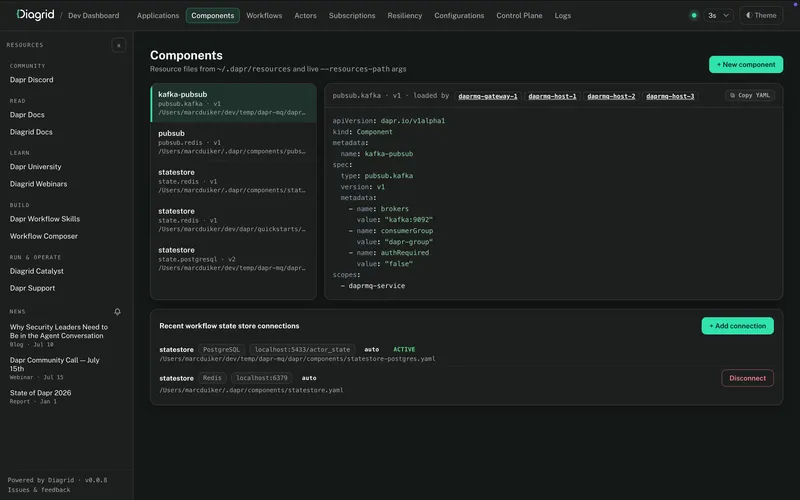Open Dapr Workflow Skills
The width and height of the screenshot is (800, 500).
[44, 219]
